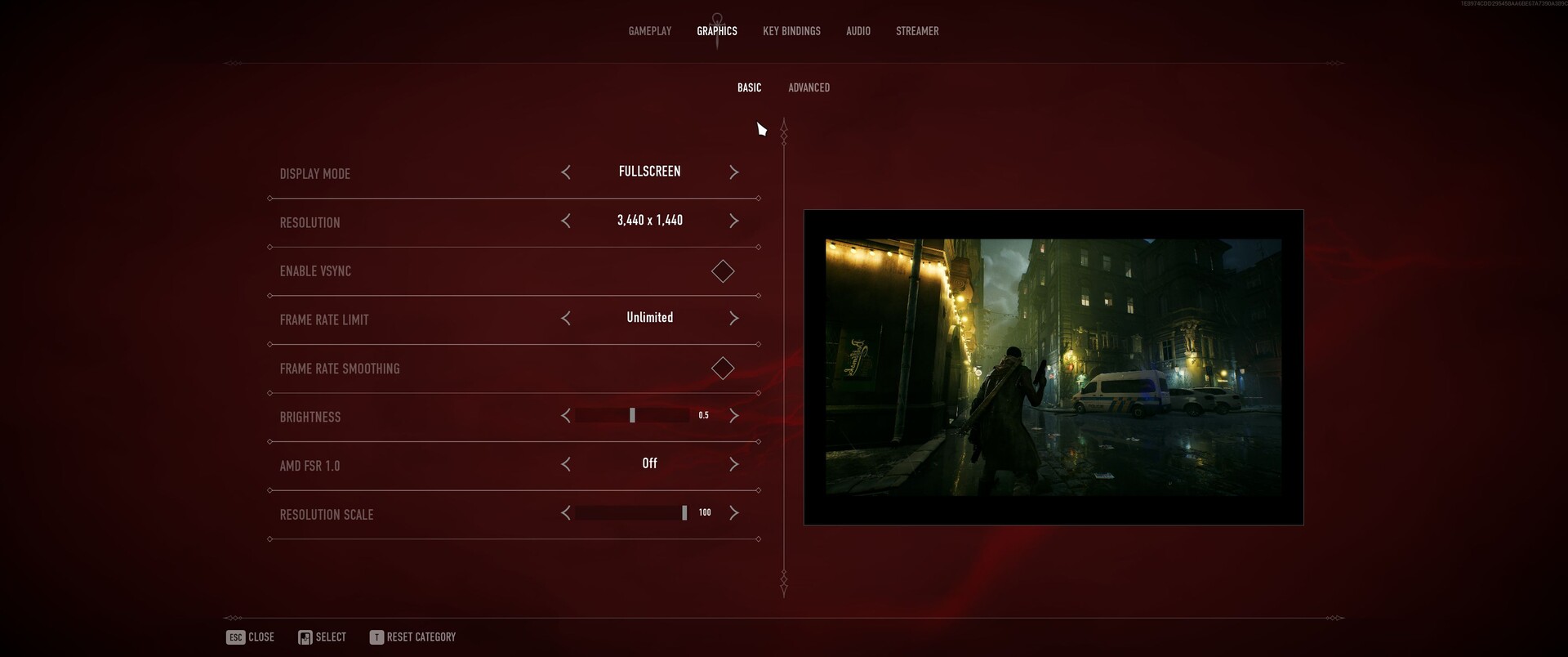Select the Basic graphics sub-tab

[749, 87]
